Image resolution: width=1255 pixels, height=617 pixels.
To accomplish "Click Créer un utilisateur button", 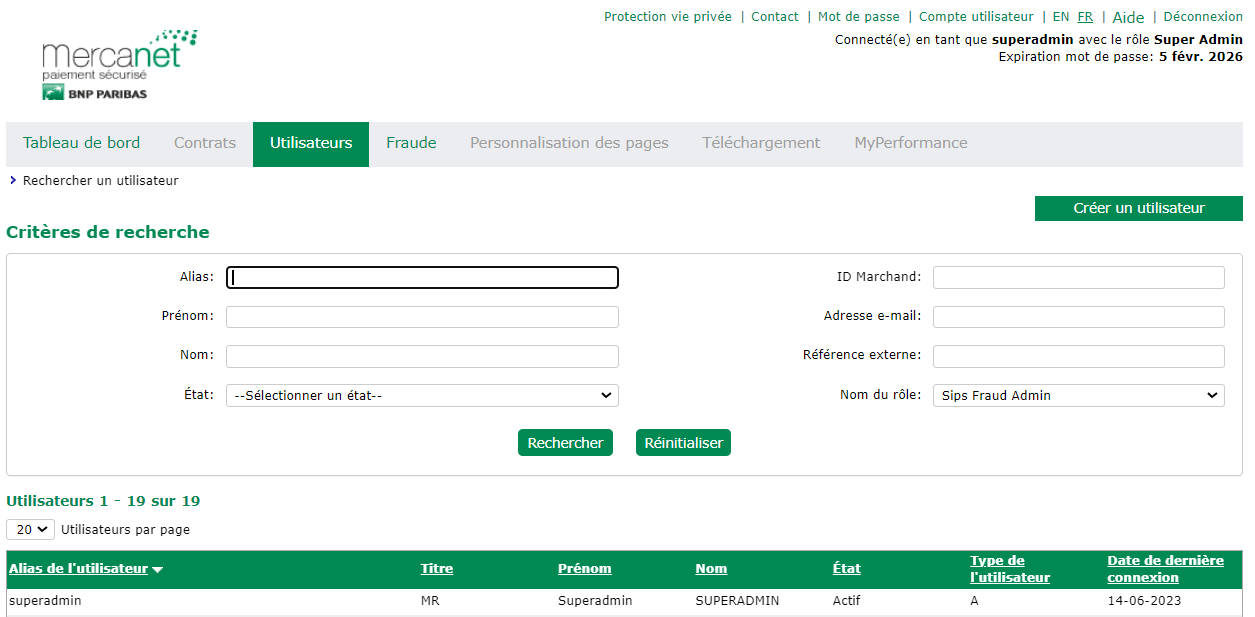I will click(1138, 208).
